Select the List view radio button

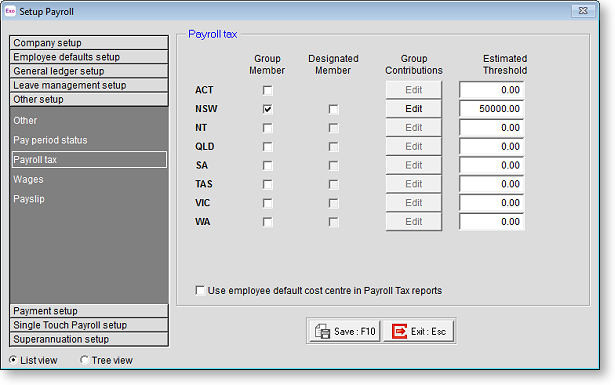click(13, 360)
